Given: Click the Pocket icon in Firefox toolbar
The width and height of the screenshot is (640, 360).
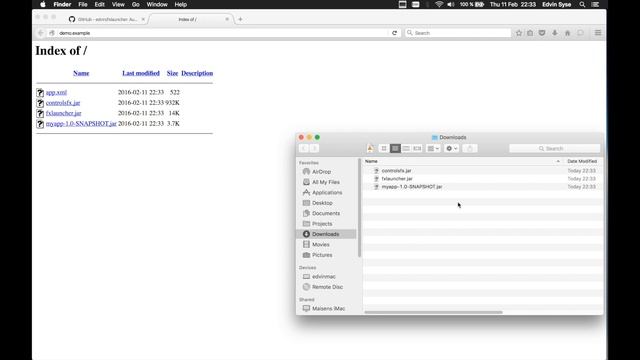Looking at the screenshot, I should tap(542, 33).
